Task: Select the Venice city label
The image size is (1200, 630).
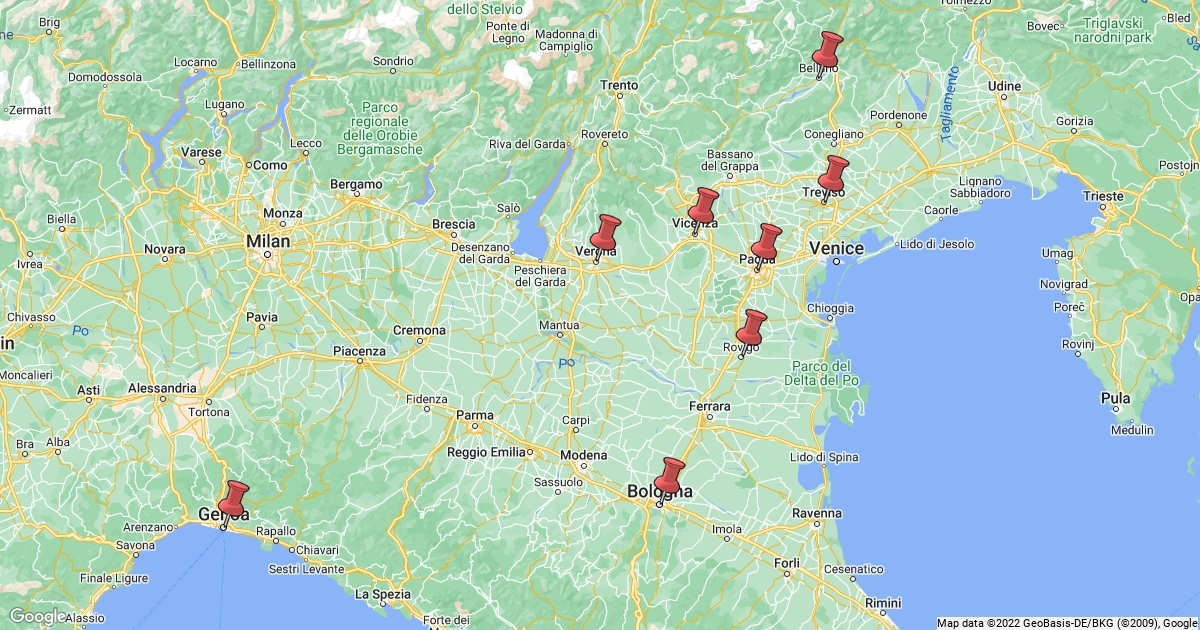Action: (x=836, y=248)
